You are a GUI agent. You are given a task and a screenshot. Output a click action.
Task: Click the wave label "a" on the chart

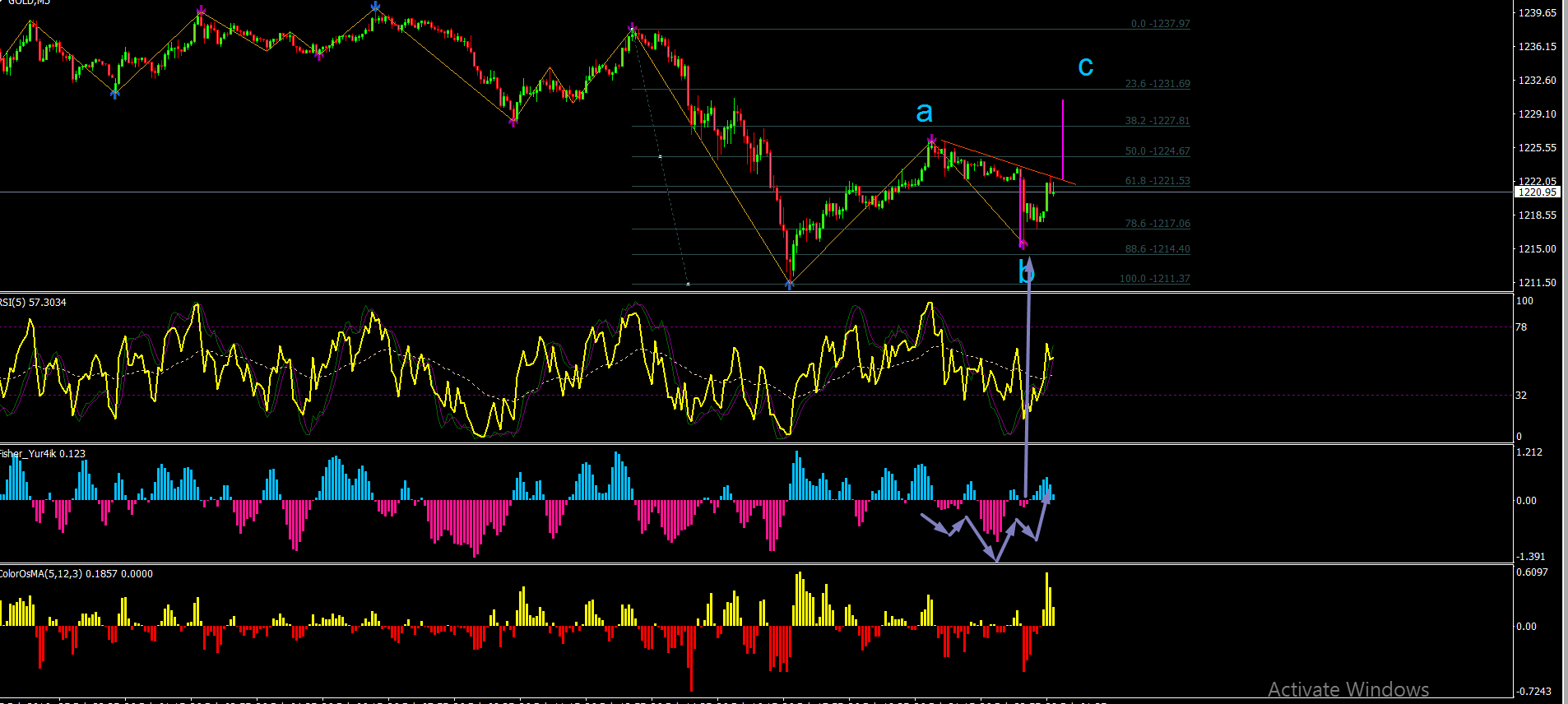tap(924, 113)
